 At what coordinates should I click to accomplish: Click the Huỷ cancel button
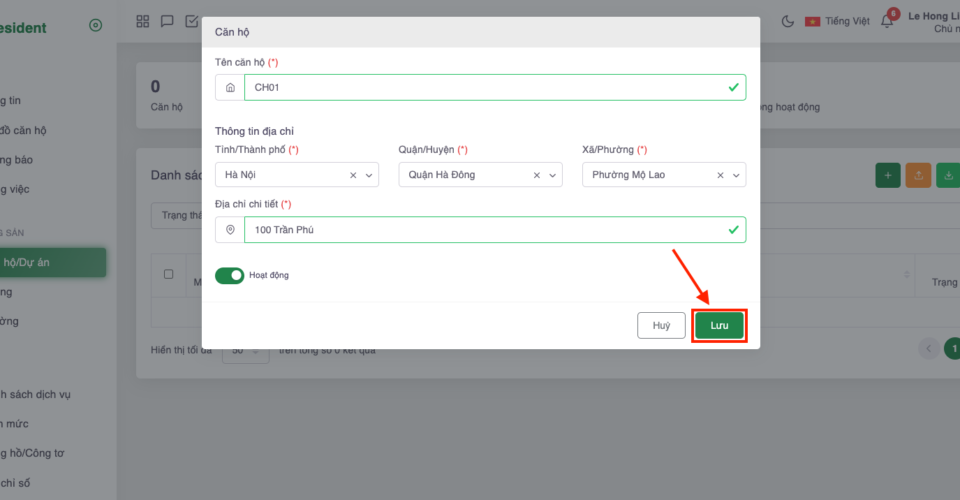click(661, 326)
